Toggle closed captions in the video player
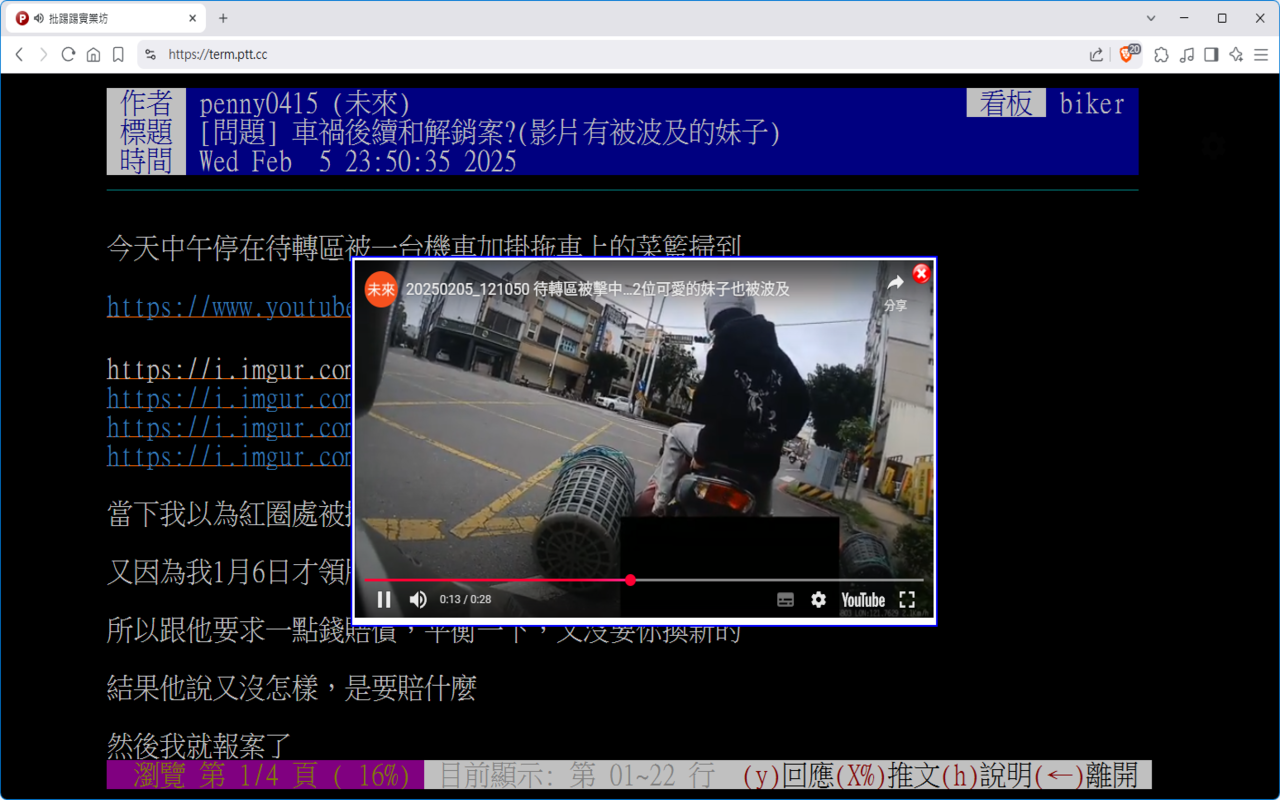This screenshot has height=800, width=1280. pyautogui.click(x=784, y=599)
